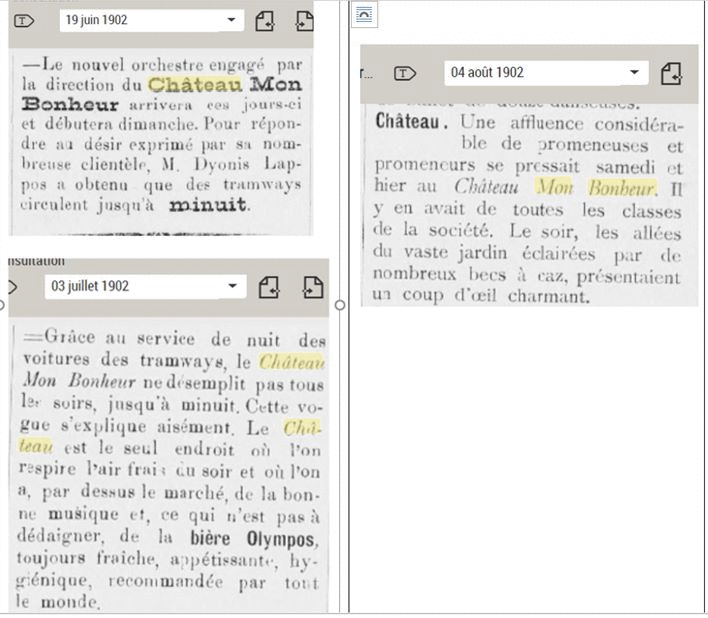The height and width of the screenshot is (618, 708).
Task: Click the partly visible tag icon beside 03 juillet 1902
Action: (13, 287)
